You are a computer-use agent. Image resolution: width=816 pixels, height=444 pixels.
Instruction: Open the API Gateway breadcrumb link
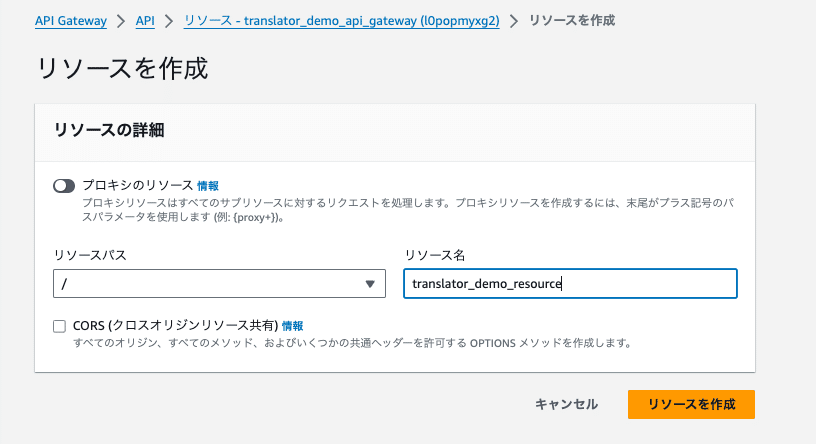71,21
